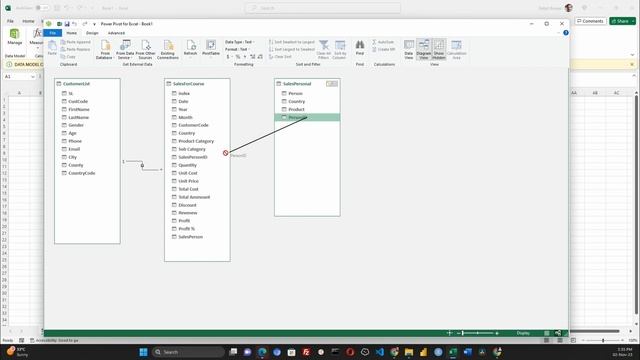Viewport: 640px width, 360px height.
Task: Click the Comments button in Excel
Action: click(590, 21)
